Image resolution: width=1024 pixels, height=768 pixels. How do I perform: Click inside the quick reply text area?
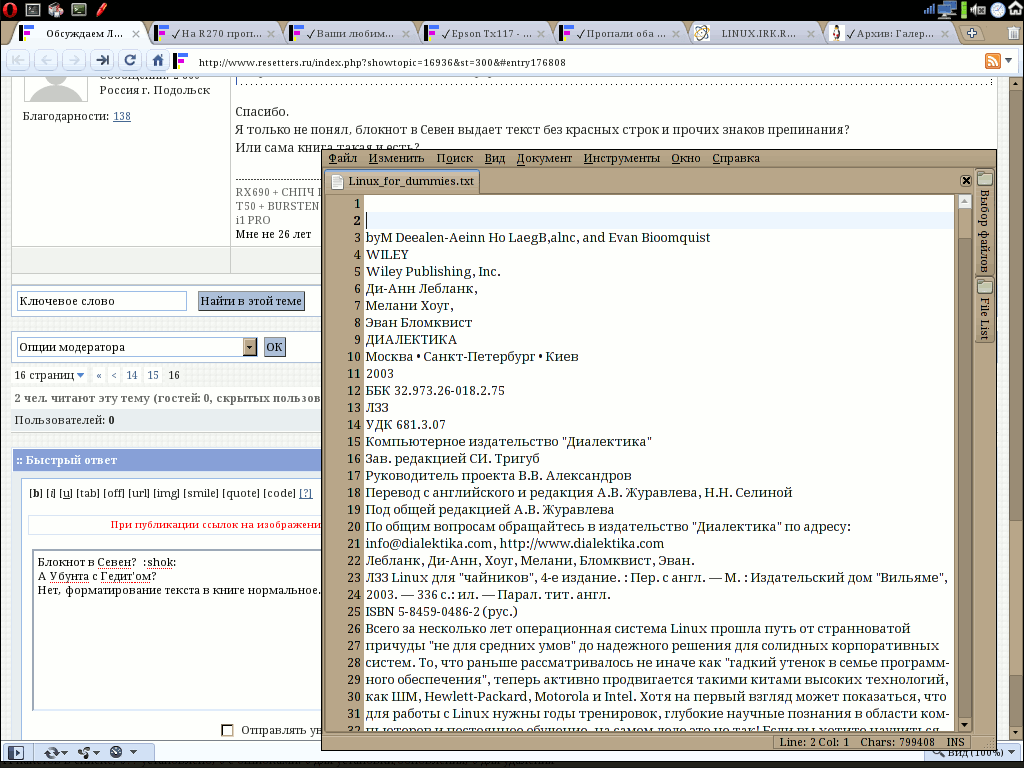tap(177, 630)
